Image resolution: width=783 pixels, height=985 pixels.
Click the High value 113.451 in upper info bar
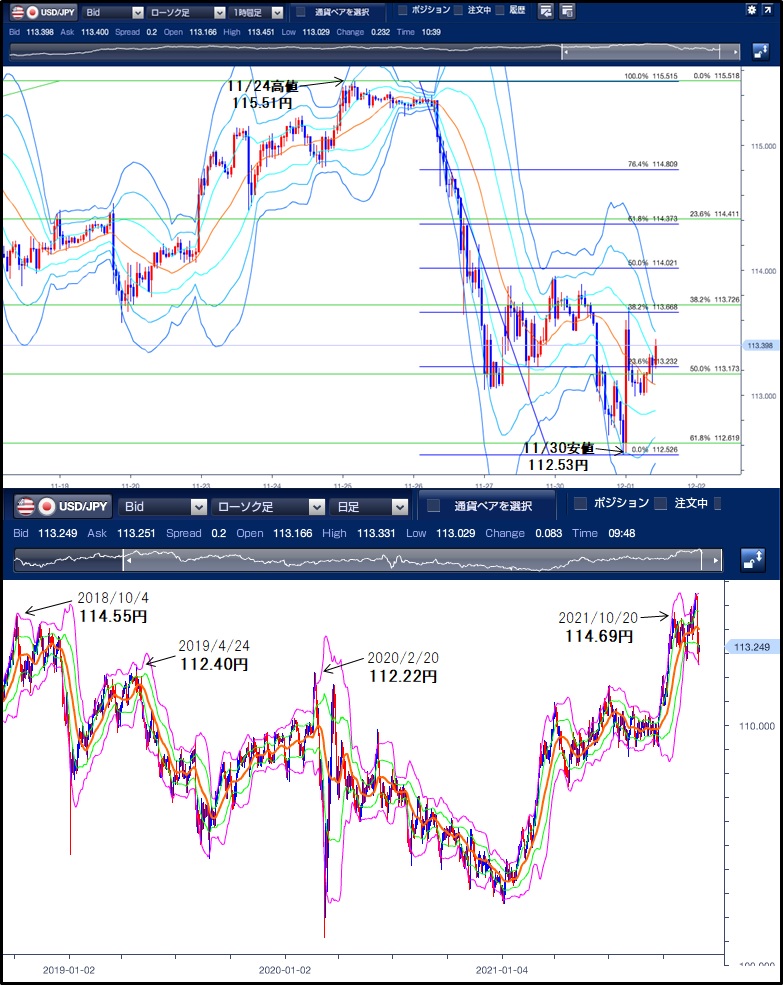261,32
